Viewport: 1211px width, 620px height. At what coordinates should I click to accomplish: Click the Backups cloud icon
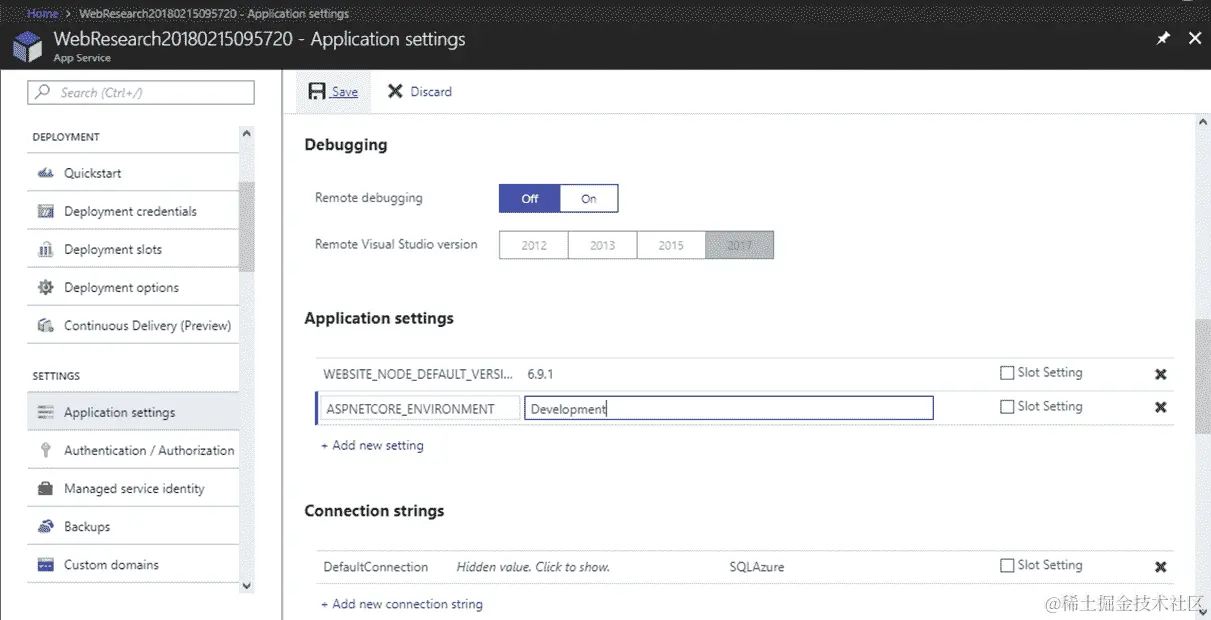(x=45, y=526)
